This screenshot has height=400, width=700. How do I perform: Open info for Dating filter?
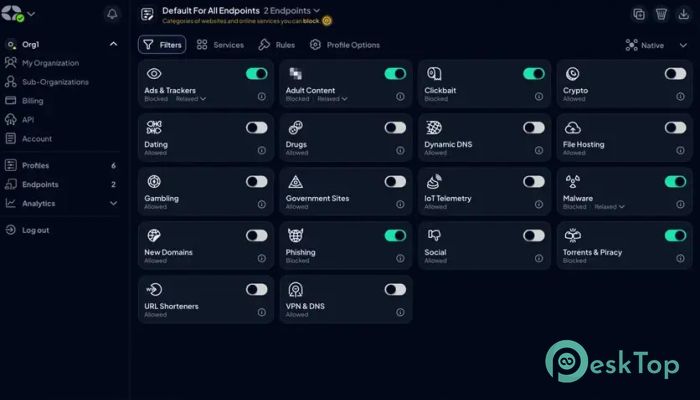coord(262,150)
